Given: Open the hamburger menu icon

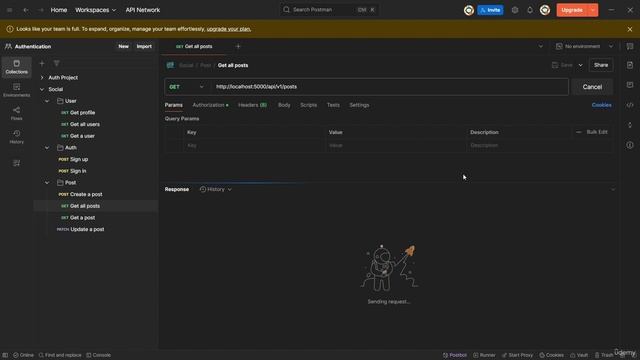Looking at the screenshot, I should tap(9, 10).
